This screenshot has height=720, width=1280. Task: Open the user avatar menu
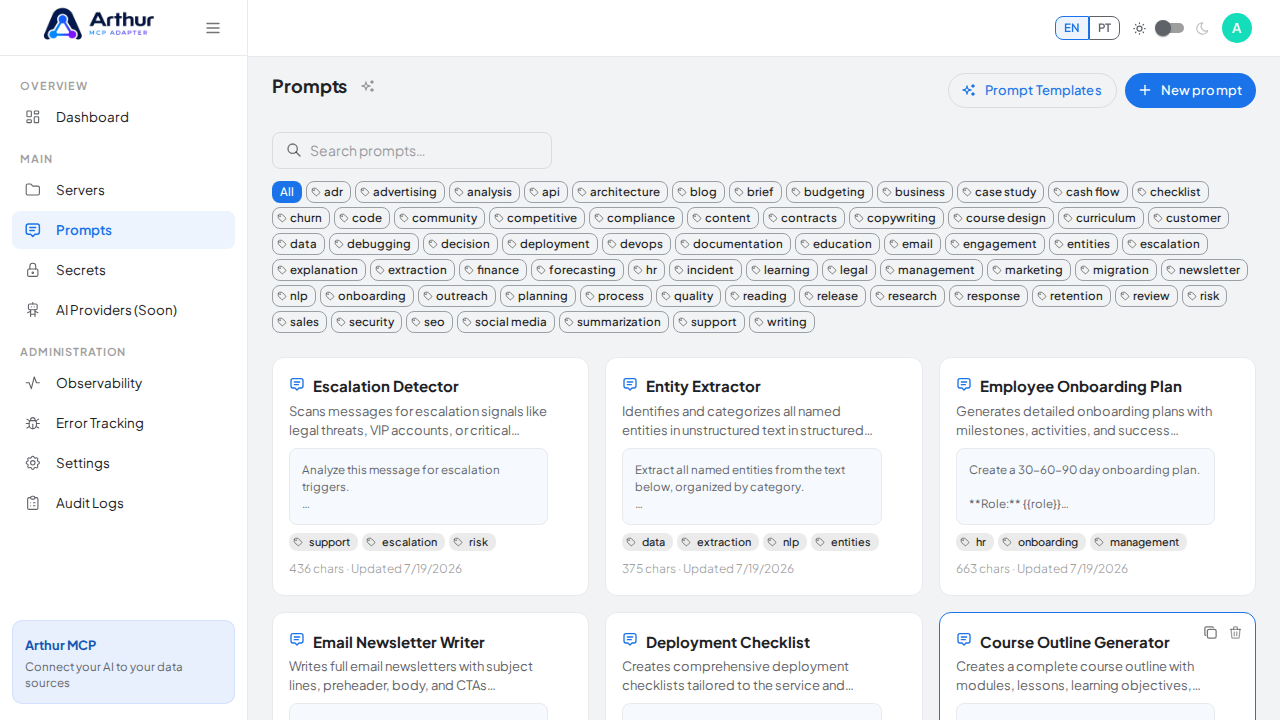(1237, 28)
